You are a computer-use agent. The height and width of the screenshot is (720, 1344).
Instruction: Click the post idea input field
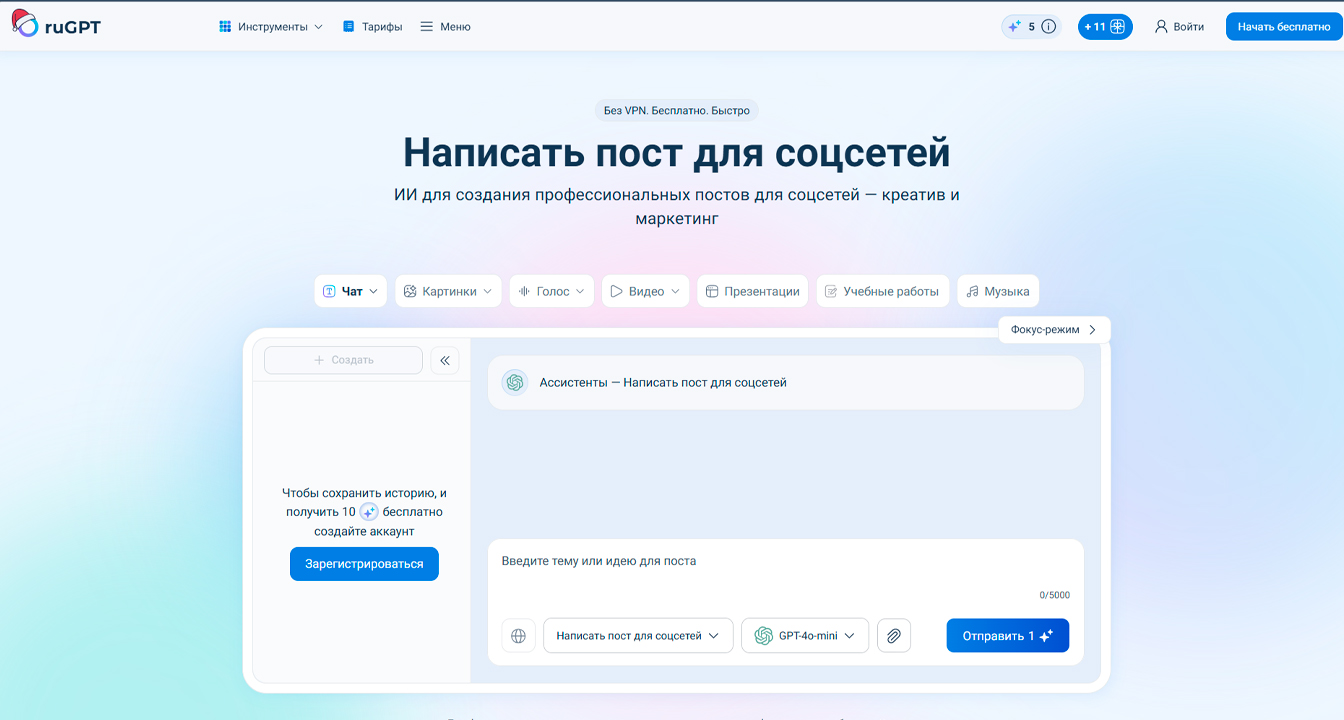(x=700, y=561)
